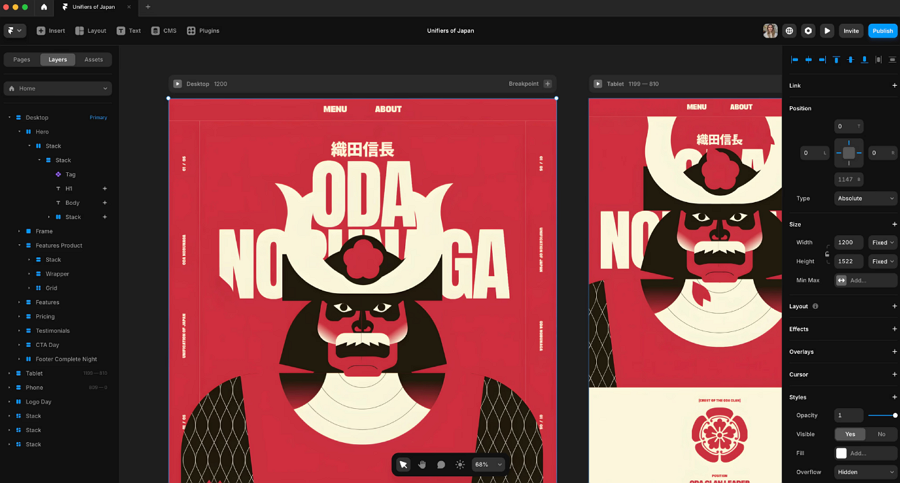Viewport: 900px width, 483px height.
Task: Open the 68% zoom dropdown
Action: coord(488,465)
